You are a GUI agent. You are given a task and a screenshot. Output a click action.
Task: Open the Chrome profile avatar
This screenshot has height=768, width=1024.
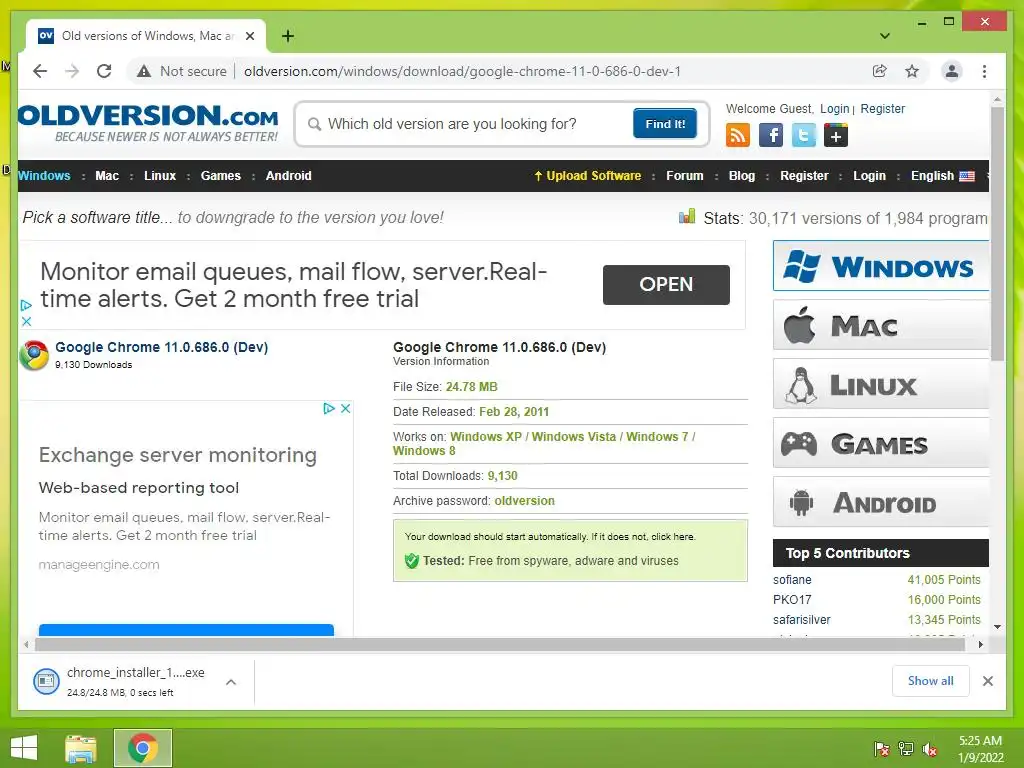952,71
